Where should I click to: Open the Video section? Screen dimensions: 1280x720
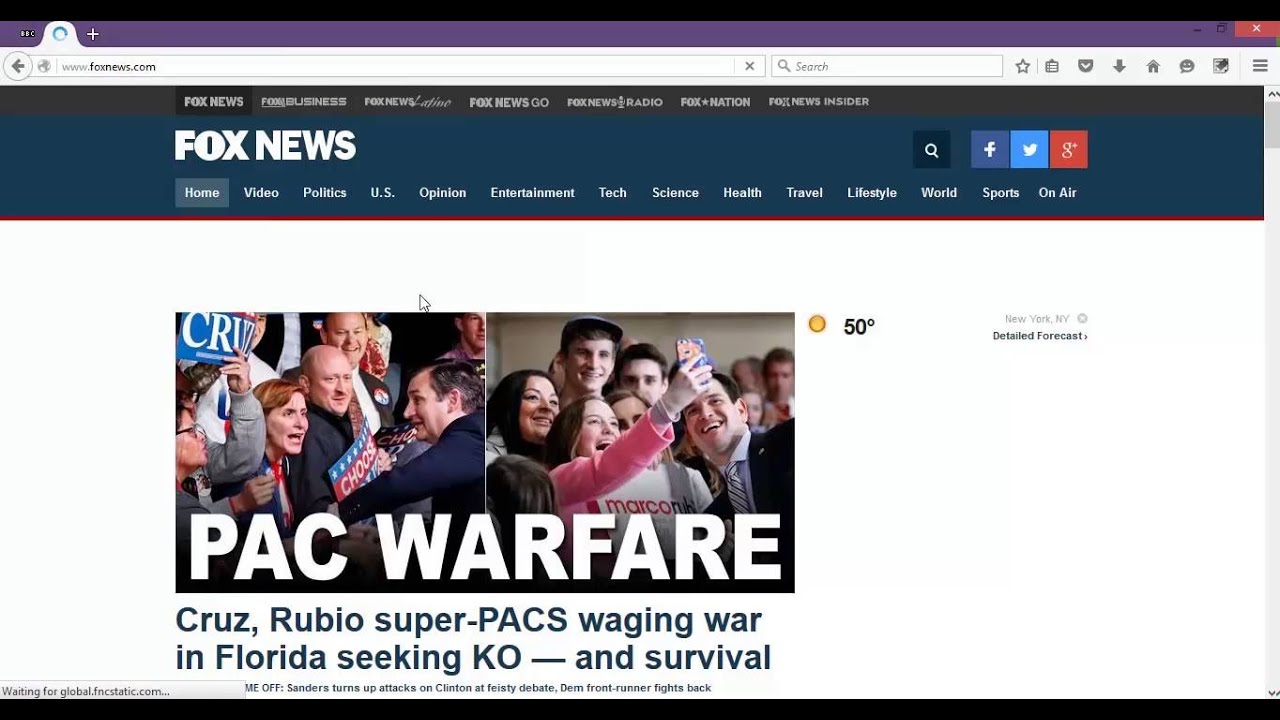tap(261, 193)
